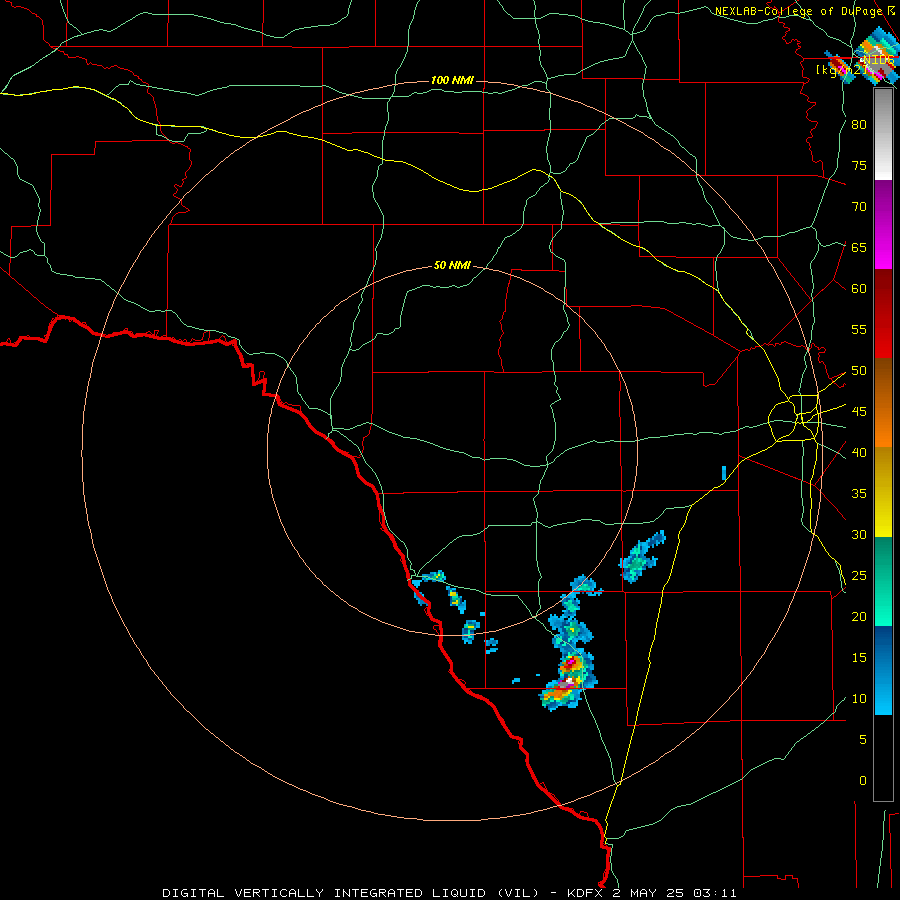Select the red segment of the color bar
900x900 pixels.
click(x=883, y=314)
